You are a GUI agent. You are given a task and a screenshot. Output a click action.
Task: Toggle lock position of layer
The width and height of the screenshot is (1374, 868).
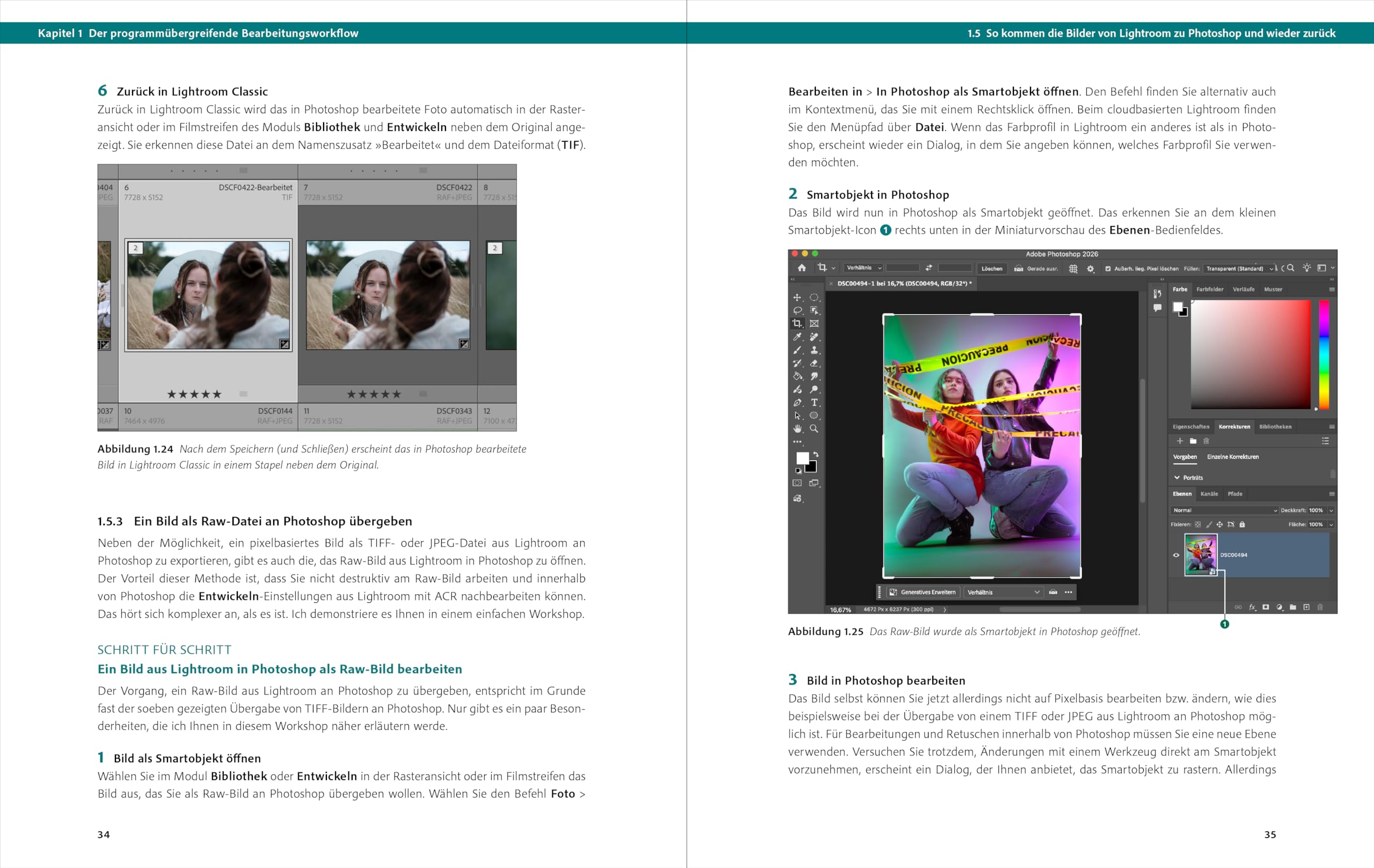tap(1220, 524)
